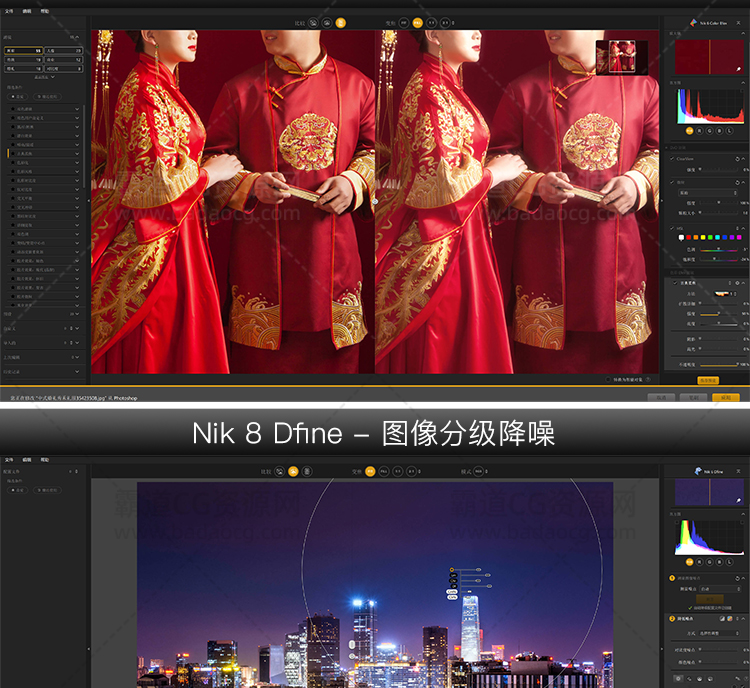
Task: Open Edit menu in Color Efex window
Action: click(x=27, y=11)
